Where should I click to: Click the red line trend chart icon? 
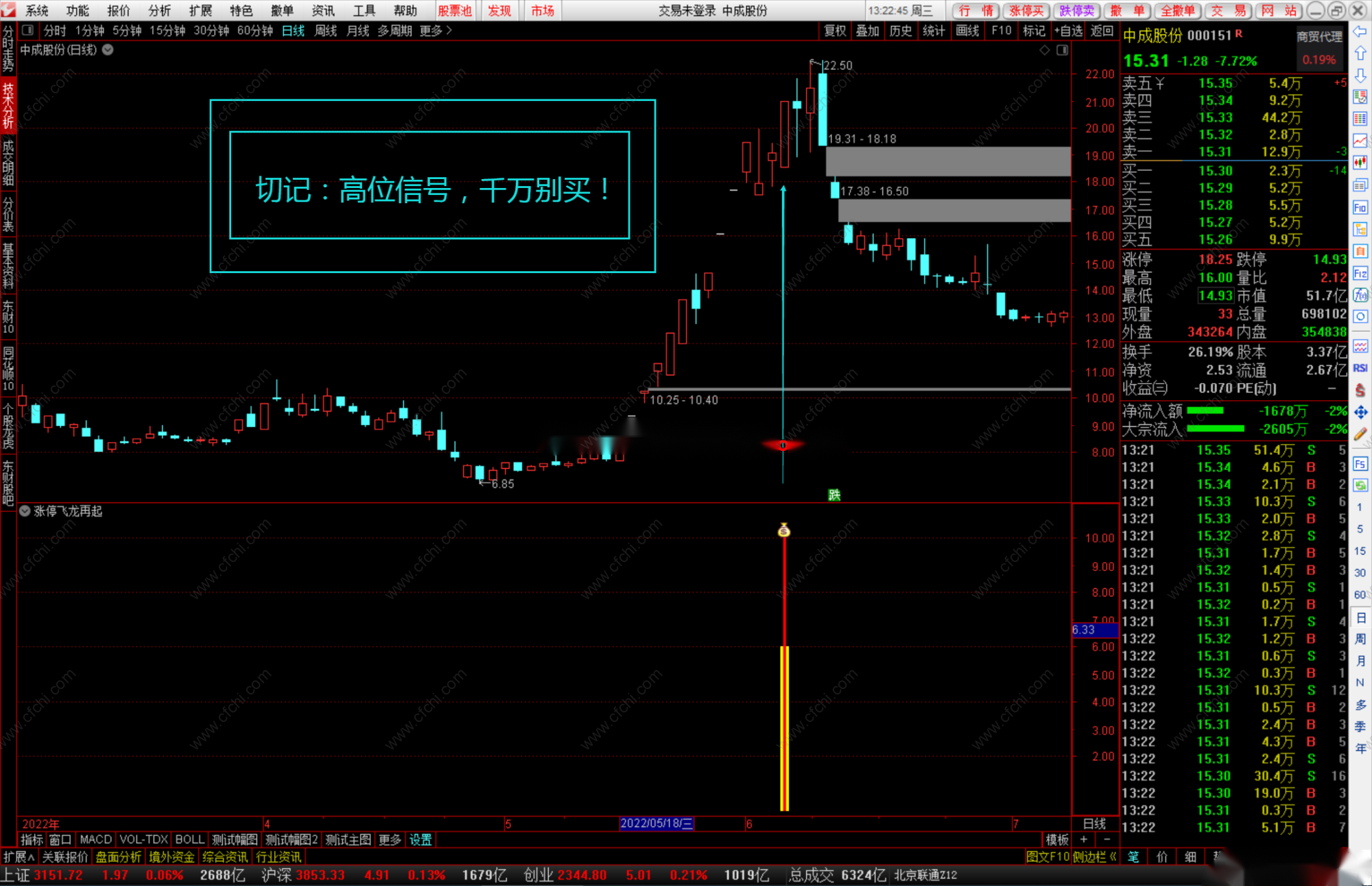click(x=1360, y=141)
